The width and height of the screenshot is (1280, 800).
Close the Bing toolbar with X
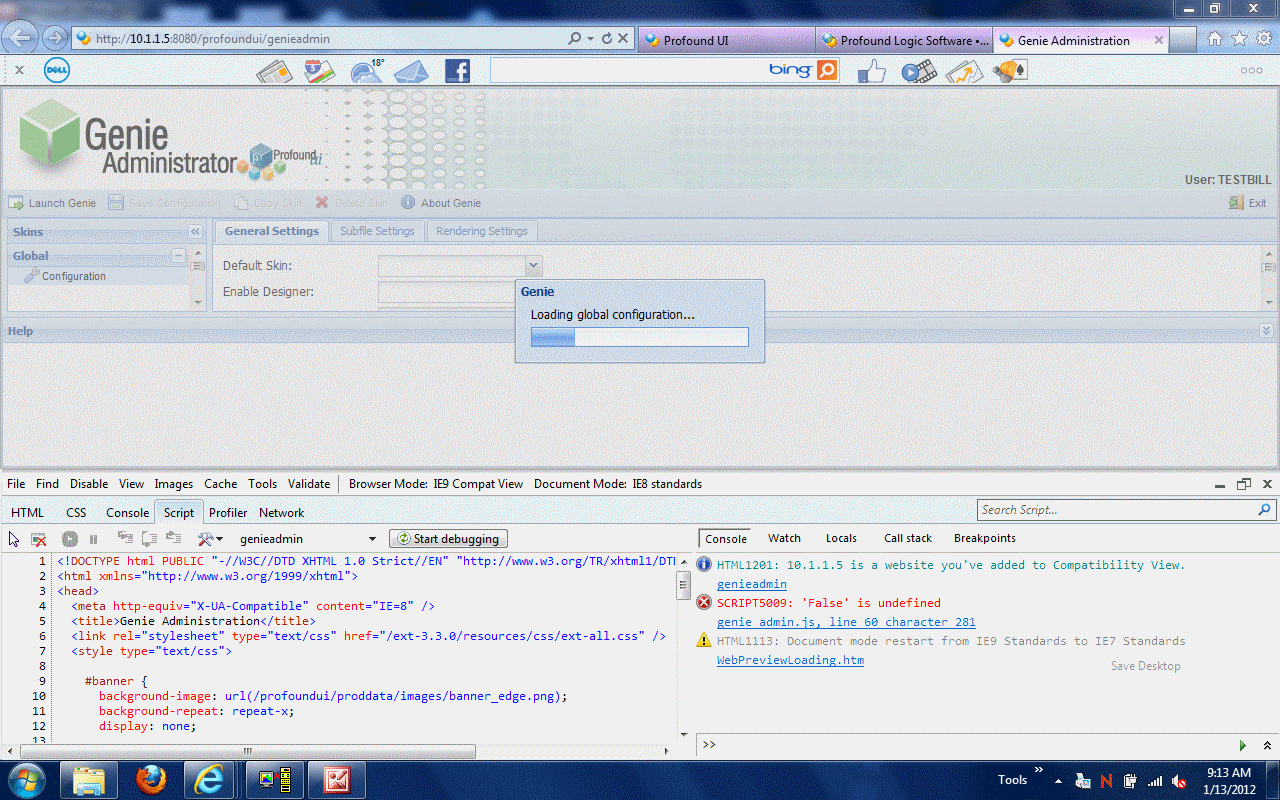(x=19, y=70)
